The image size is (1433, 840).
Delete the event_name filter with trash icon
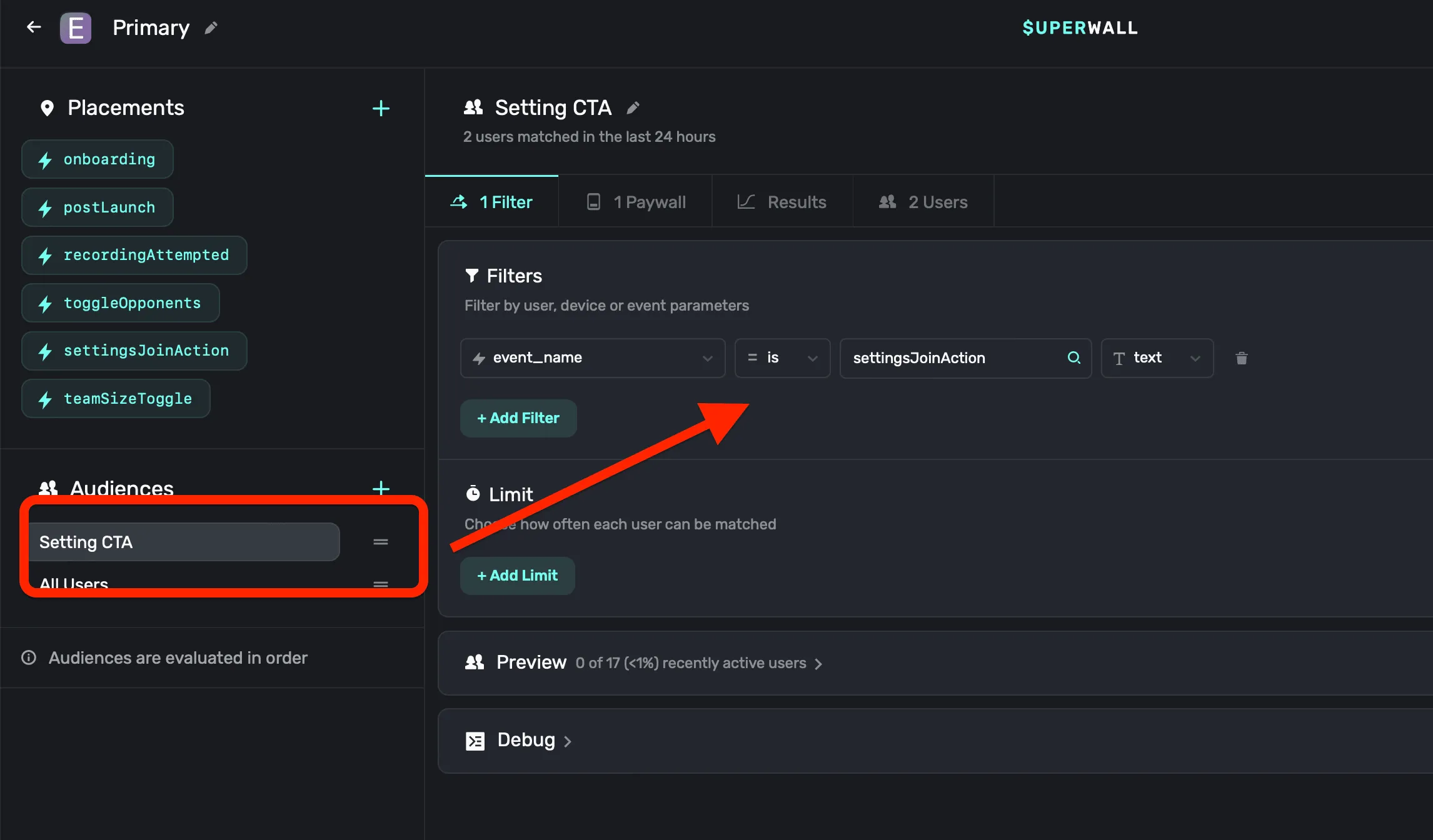coord(1241,357)
